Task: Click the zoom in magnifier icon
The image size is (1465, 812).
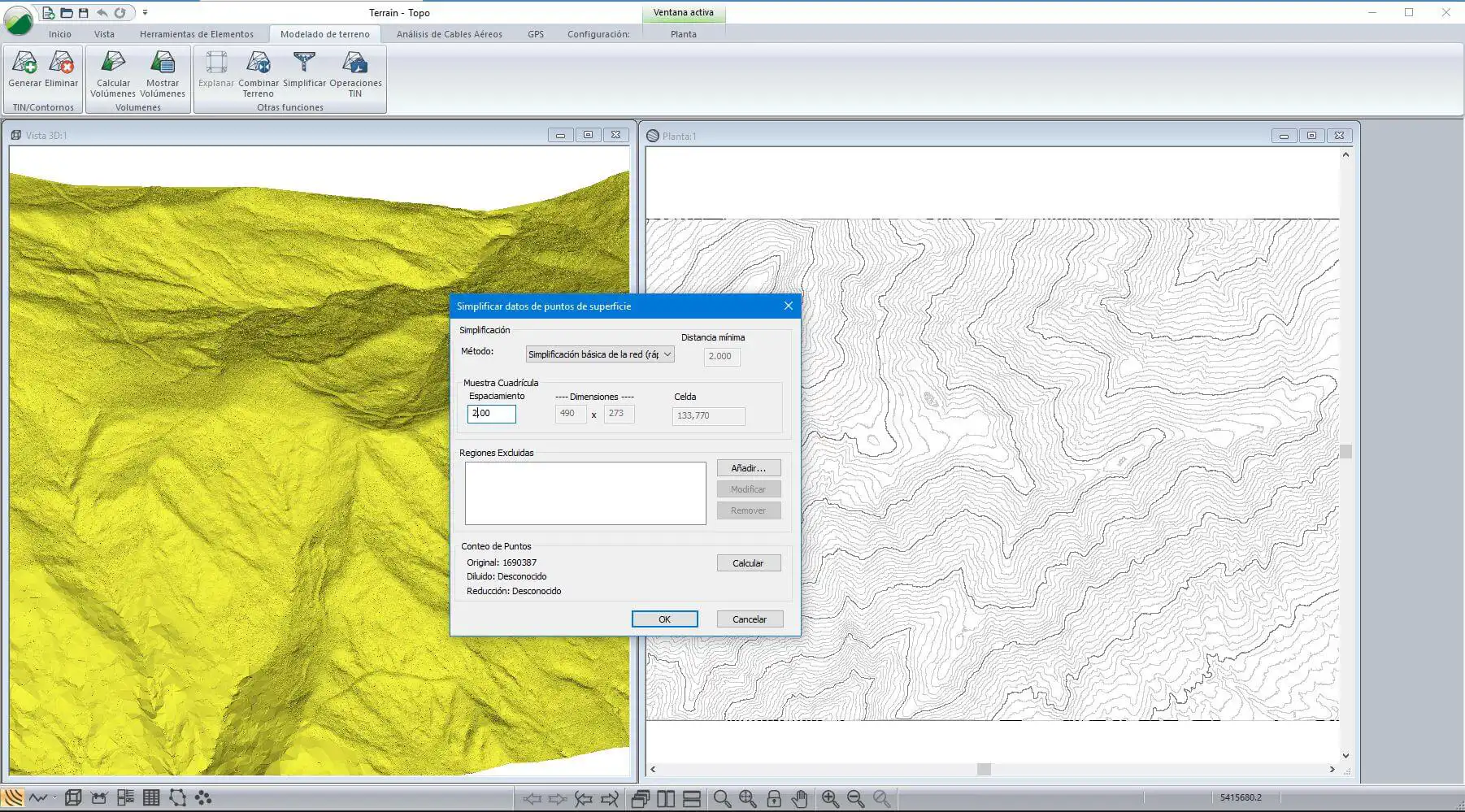Action: (x=830, y=799)
